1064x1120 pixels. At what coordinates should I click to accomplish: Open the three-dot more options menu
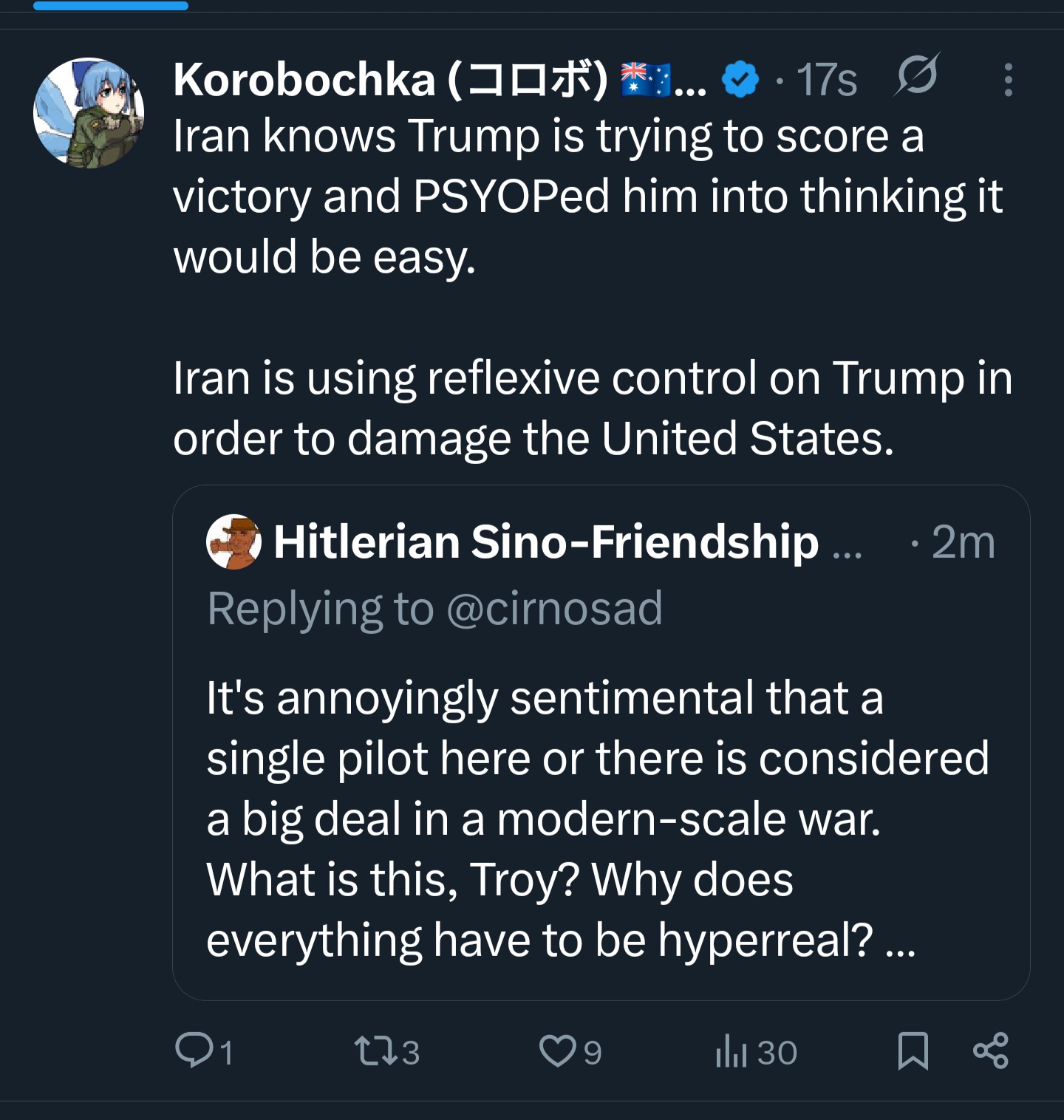[1008, 79]
